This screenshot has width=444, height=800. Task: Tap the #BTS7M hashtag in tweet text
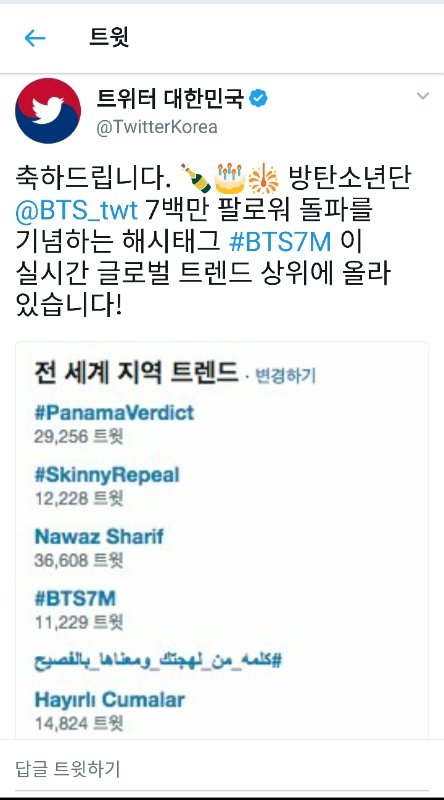point(280,241)
